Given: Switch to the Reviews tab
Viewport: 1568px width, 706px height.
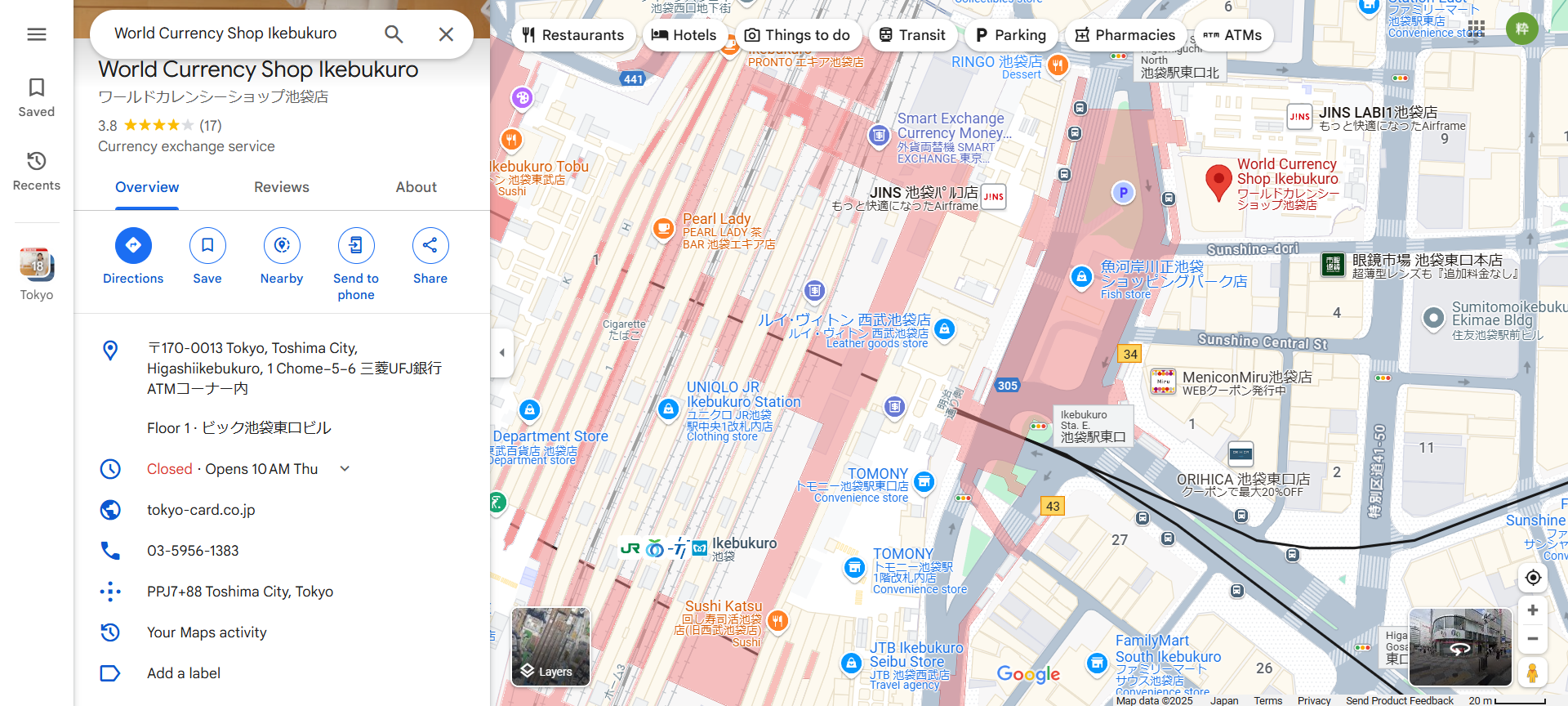Looking at the screenshot, I should (282, 187).
